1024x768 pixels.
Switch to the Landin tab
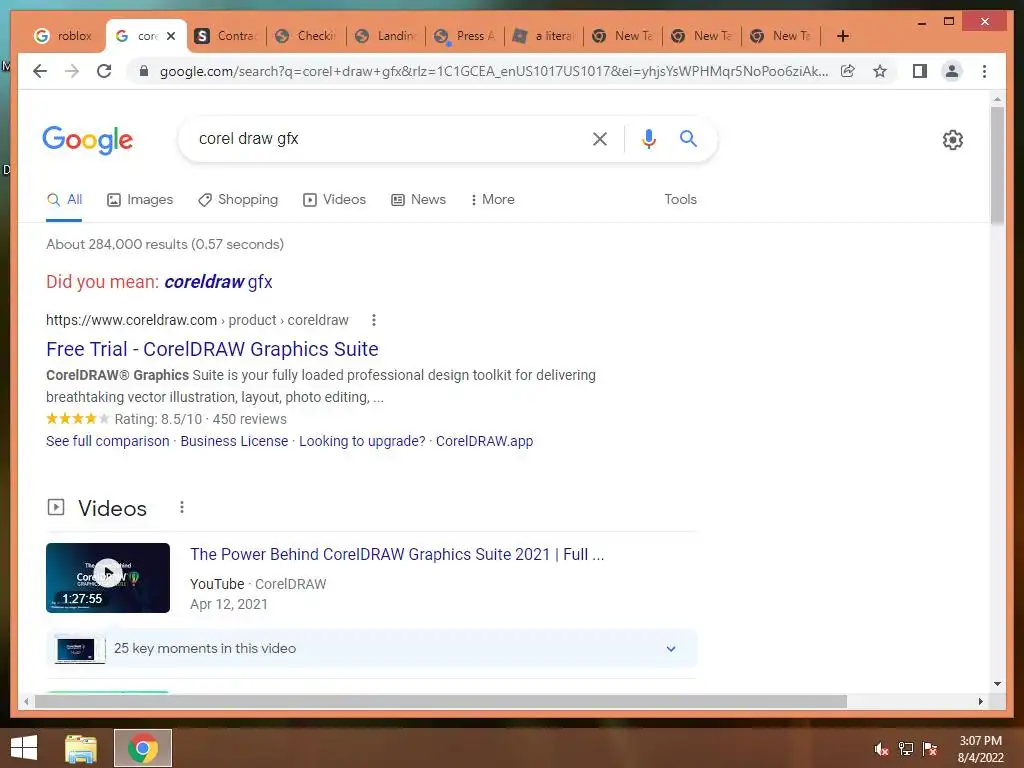(x=386, y=36)
